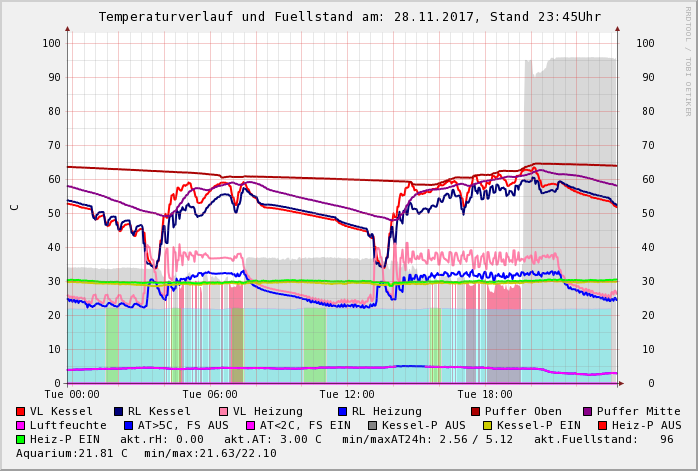Click the Puffer Oben legend swatch
Screen dimensions: 698x471
pyautogui.click(x=476, y=412)
